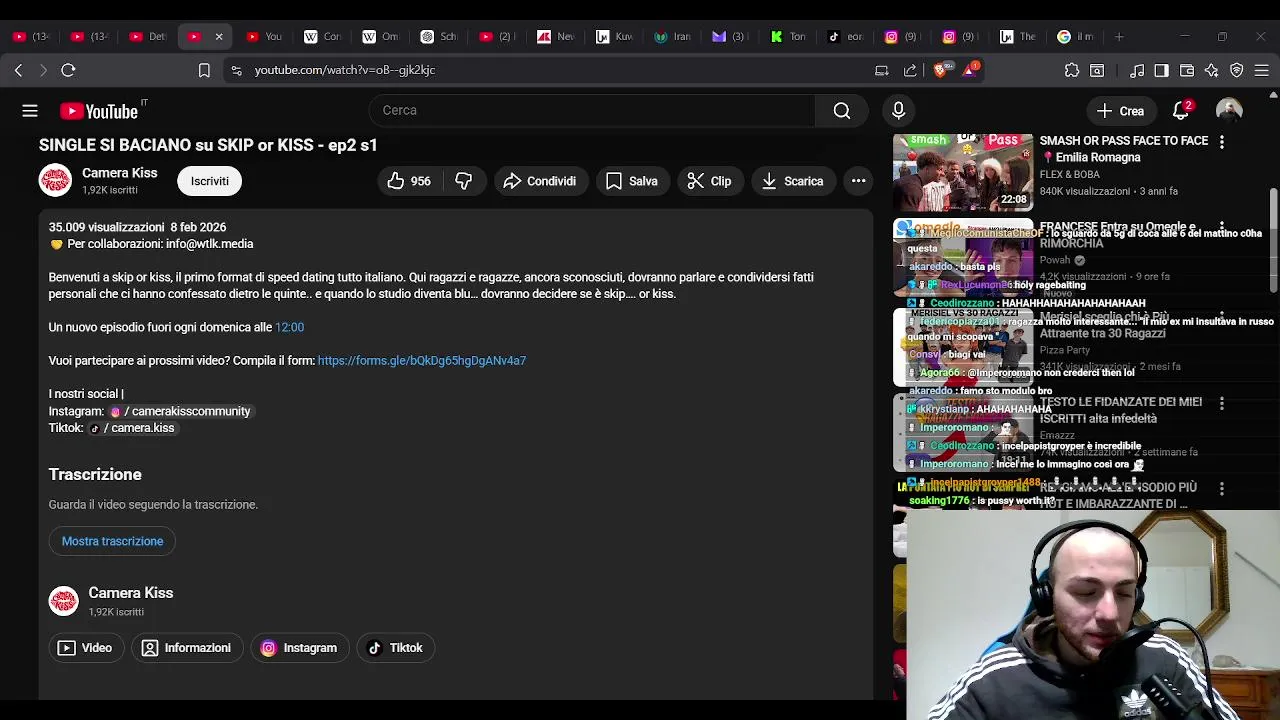The width and height of the screenshot is (1280, 720).
Task: Switch to the 'Det' YouTube tab
Action: 147,37
